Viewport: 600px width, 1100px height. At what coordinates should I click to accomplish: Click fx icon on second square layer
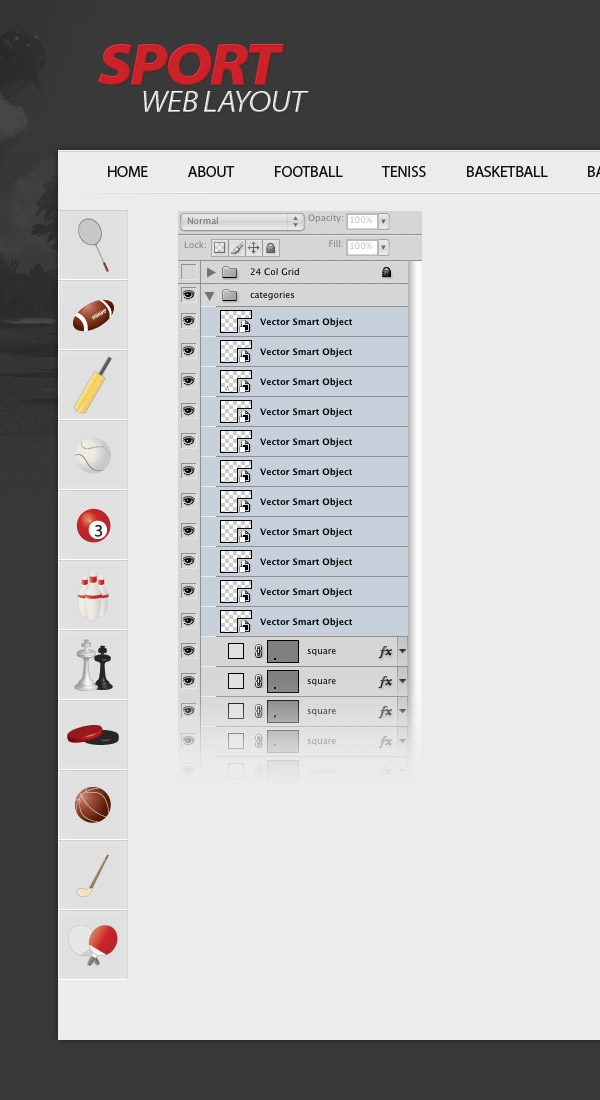coord(385,682)
